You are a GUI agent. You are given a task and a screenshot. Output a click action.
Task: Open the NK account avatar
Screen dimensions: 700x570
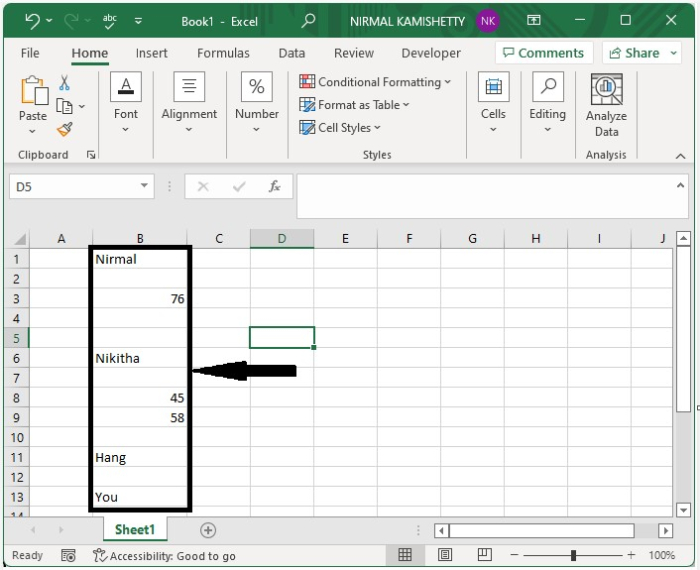click(488, 21)
